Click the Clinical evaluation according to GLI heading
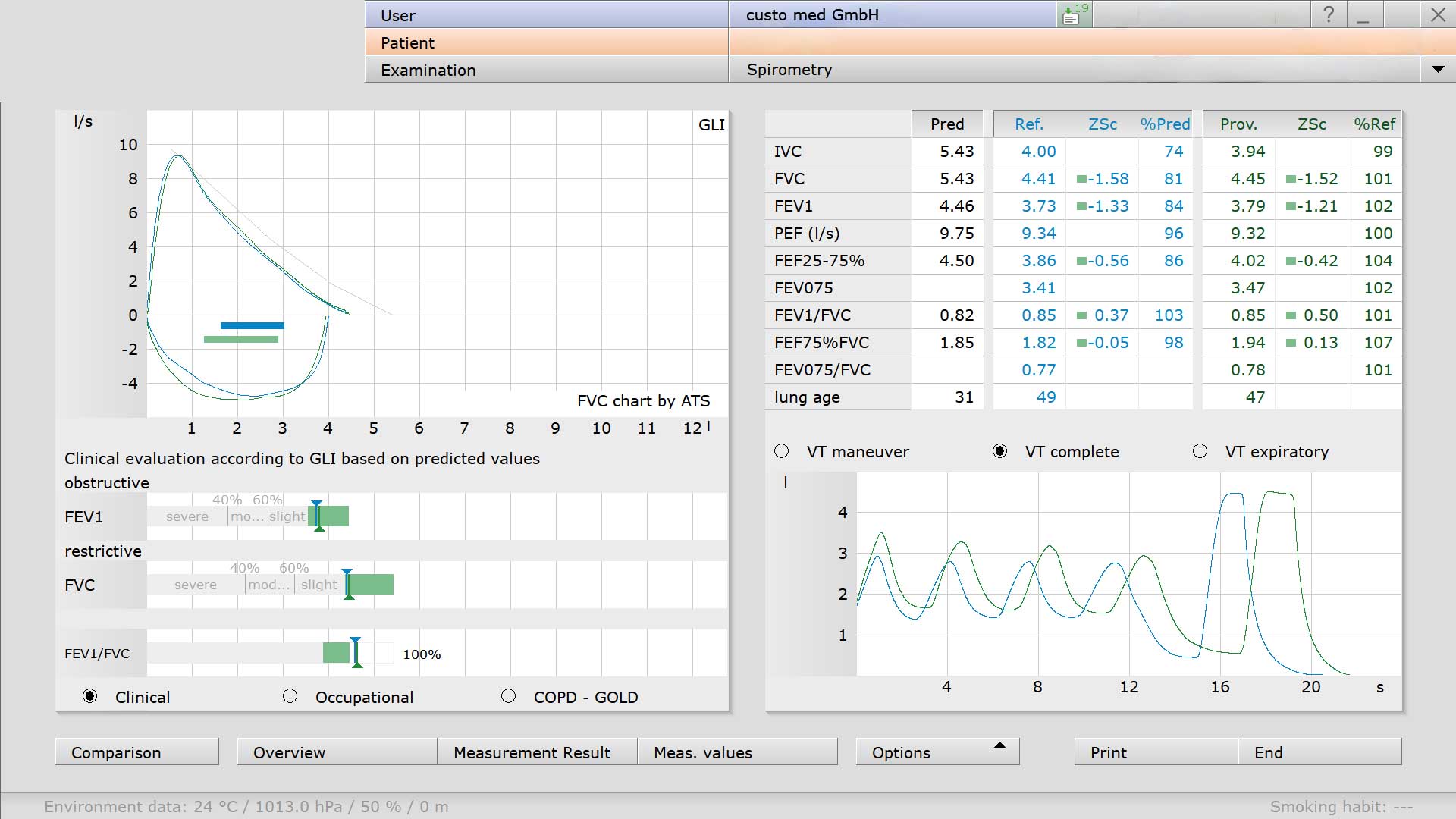Viewport: 1456px width, 819px height. coord(302,459)
